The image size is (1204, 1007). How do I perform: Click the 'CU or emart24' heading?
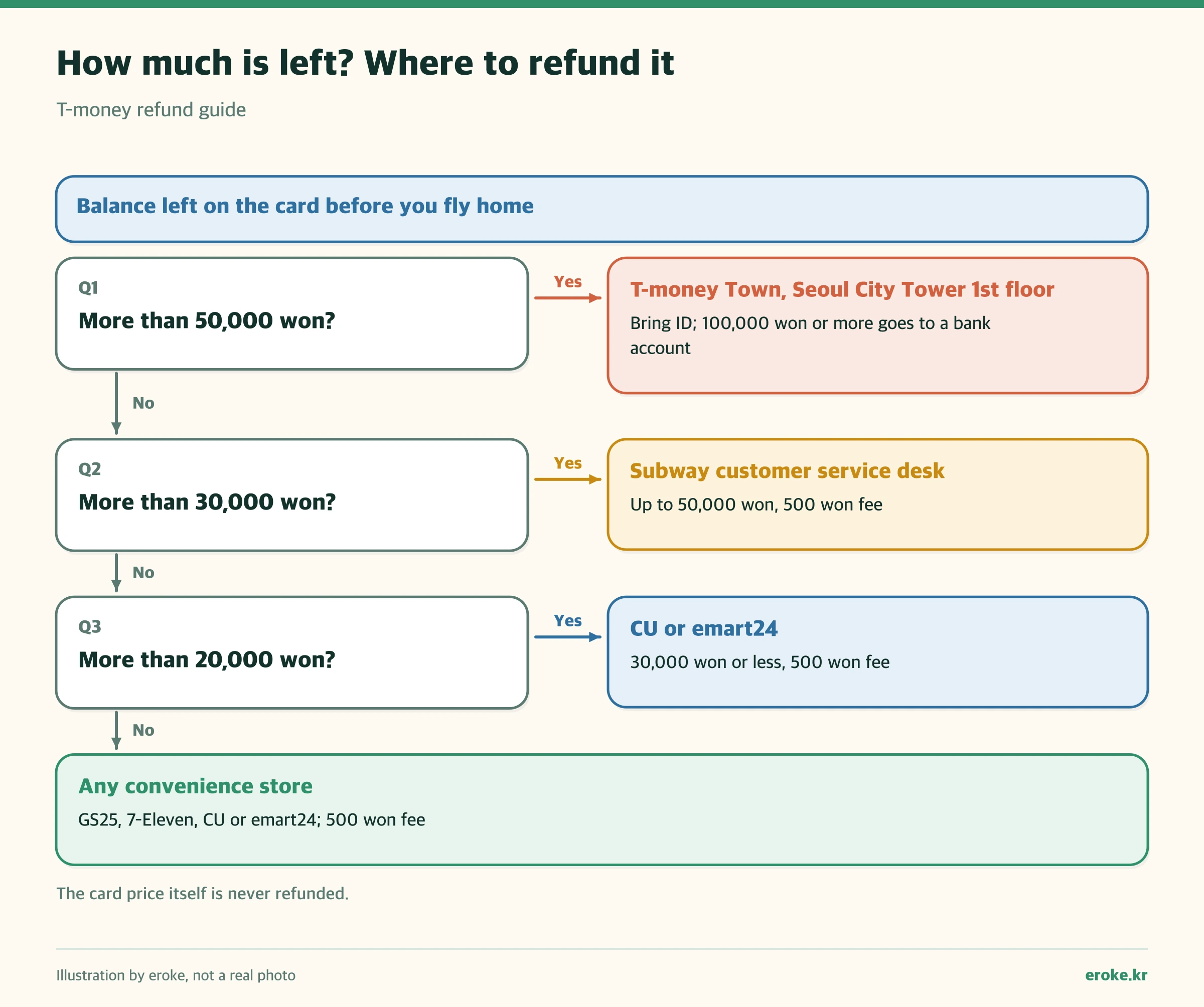pyautogui.click(x=703, y=629)
